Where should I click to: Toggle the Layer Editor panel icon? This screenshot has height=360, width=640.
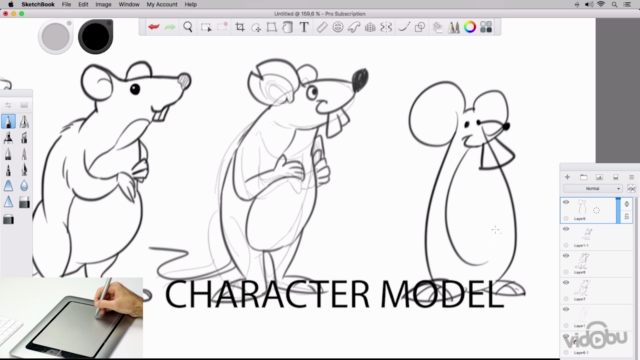click(438, 27)
